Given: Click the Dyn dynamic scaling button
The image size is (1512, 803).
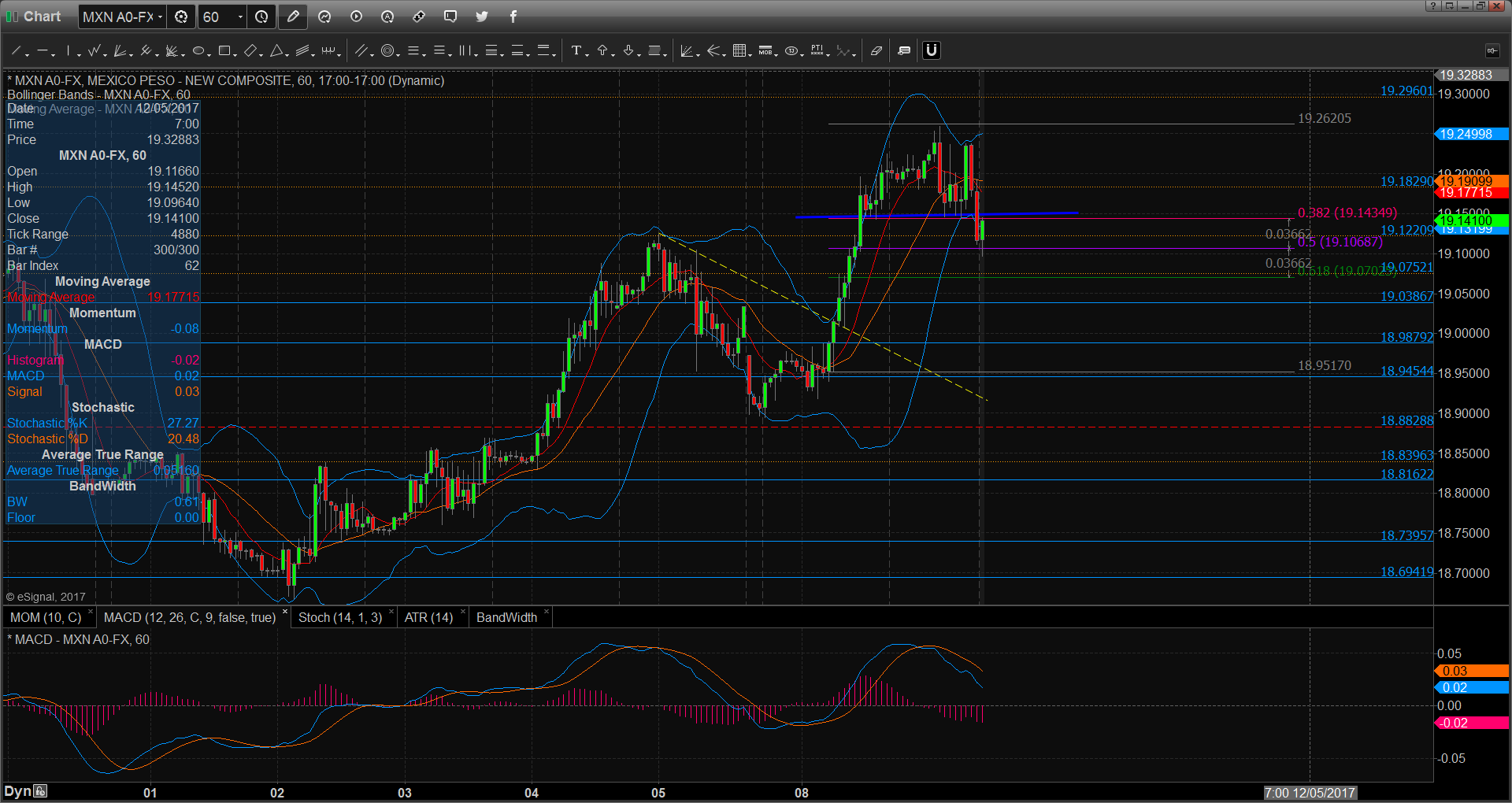Looking at the screenshot, I should 26,791.
